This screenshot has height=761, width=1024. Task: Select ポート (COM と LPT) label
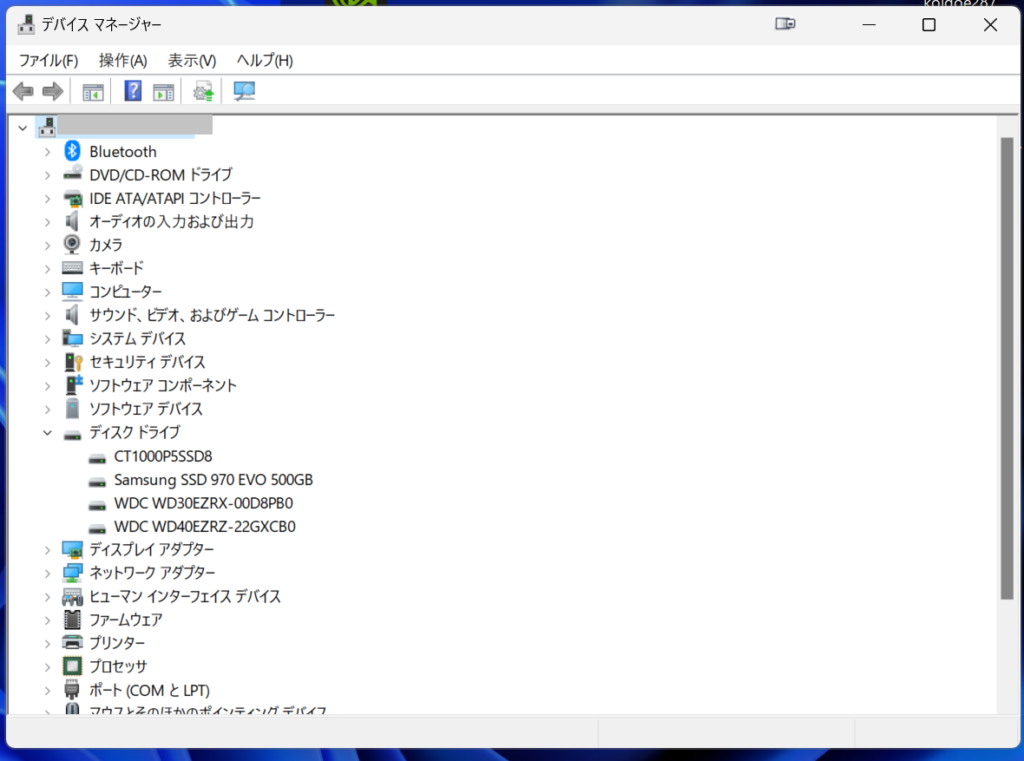(x=150, y=690)
